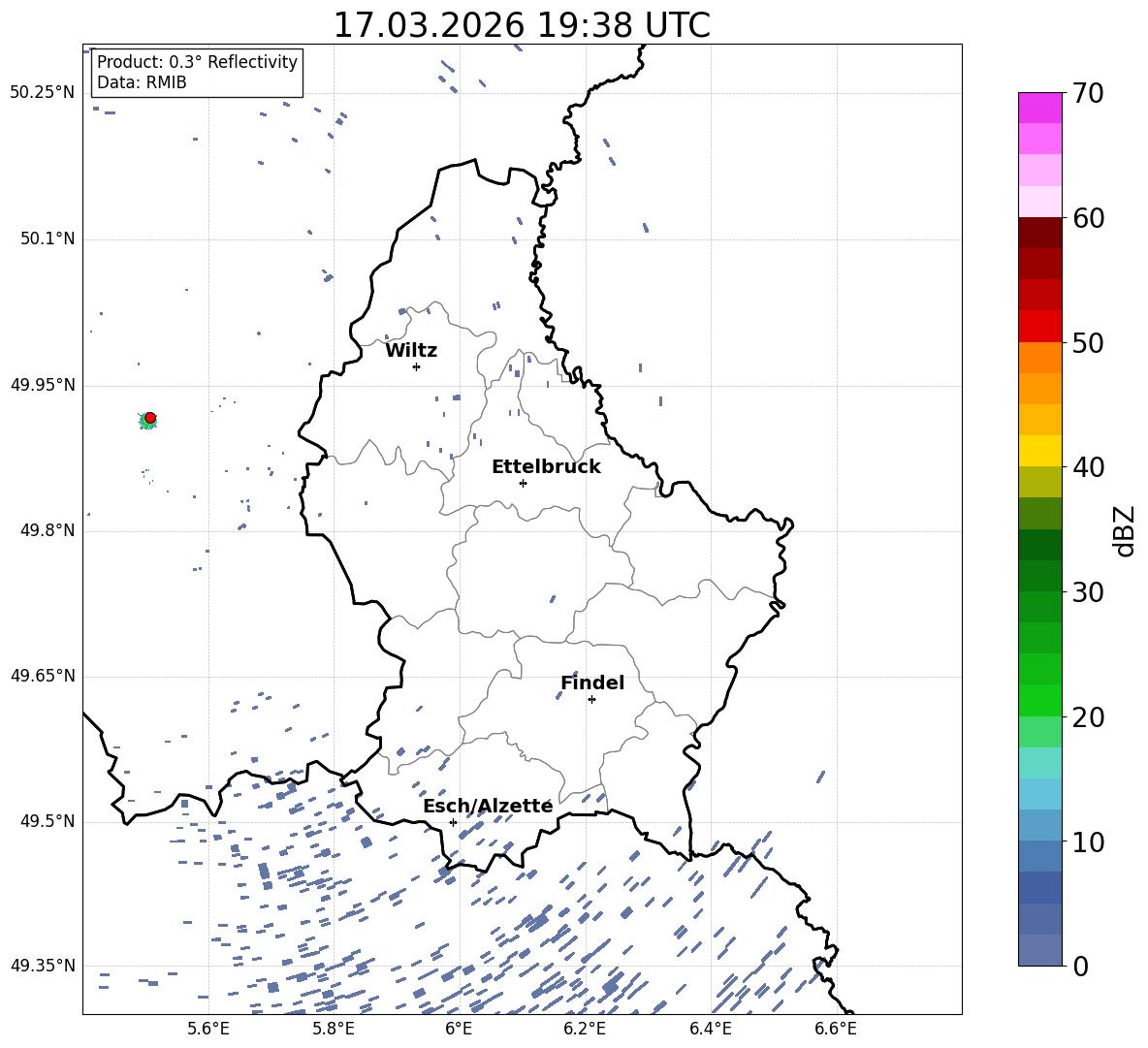Click the 50 colorbar tick value

point(1089,342)
